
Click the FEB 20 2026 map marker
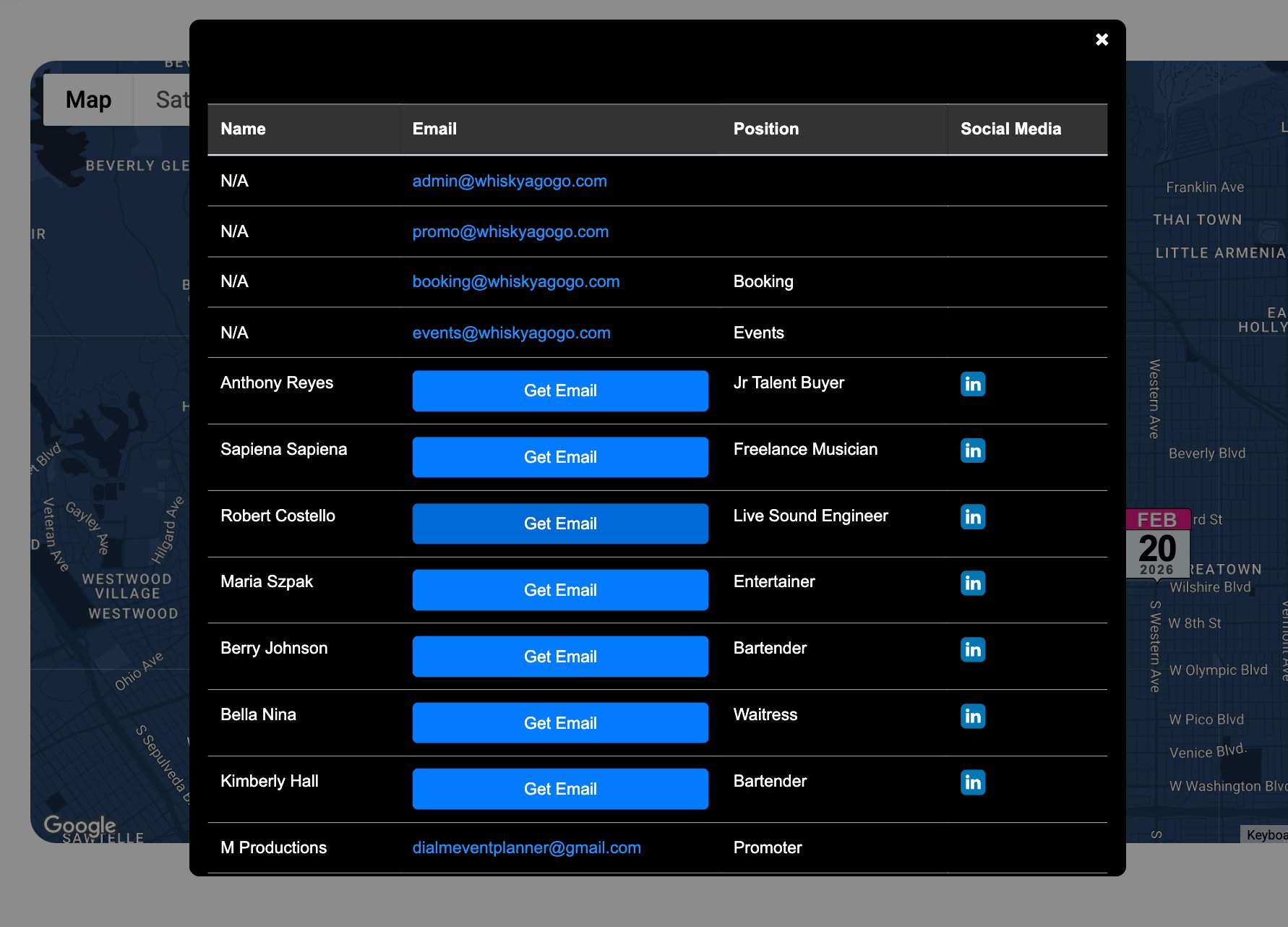[1158, 543]
